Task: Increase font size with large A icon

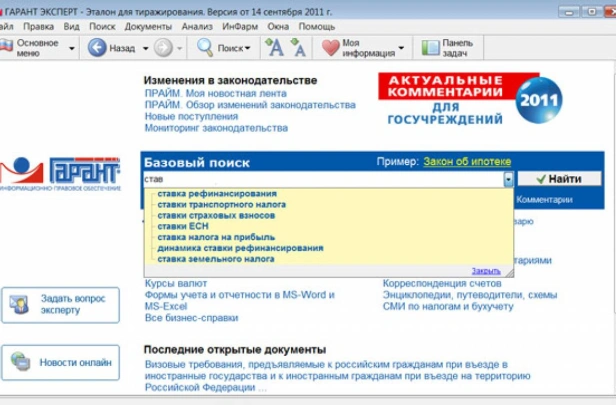Action: pyautogui.click(x=275, y=48)
